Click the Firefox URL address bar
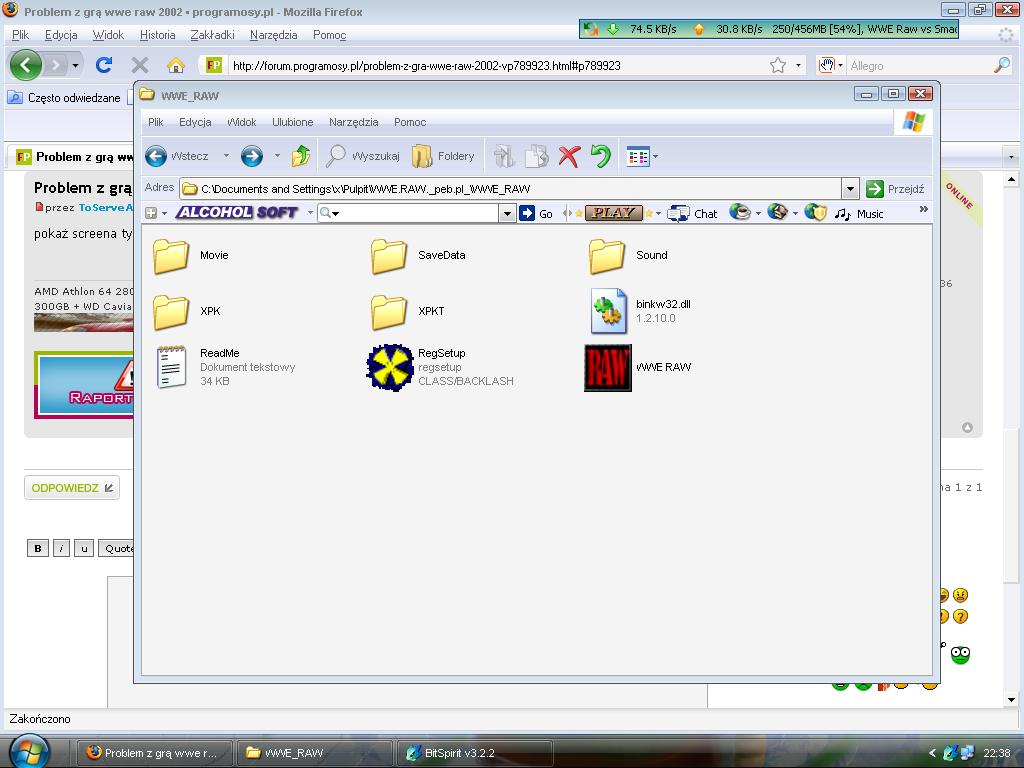The image size is (1024, 768). click(x=498, y=65)
